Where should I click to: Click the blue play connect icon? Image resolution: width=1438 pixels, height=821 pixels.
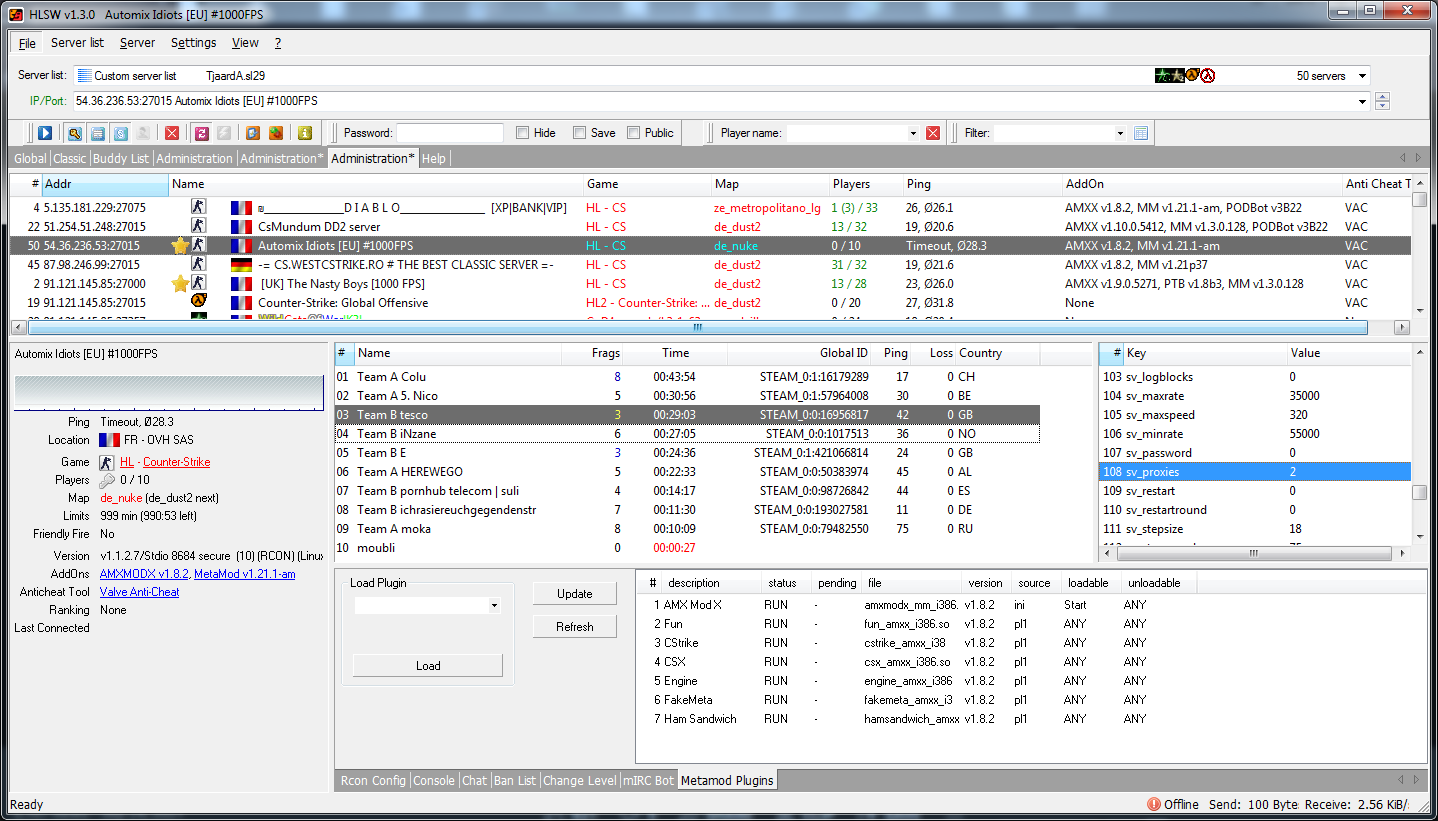click(x=45, y=132)
